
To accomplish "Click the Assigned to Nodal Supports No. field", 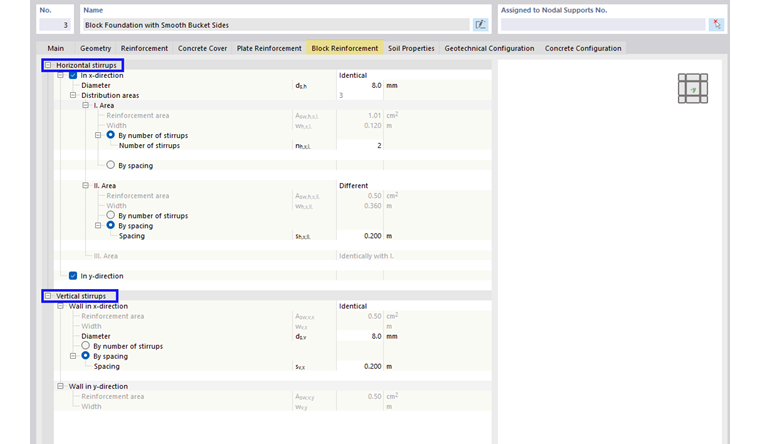I will (602, 24).
